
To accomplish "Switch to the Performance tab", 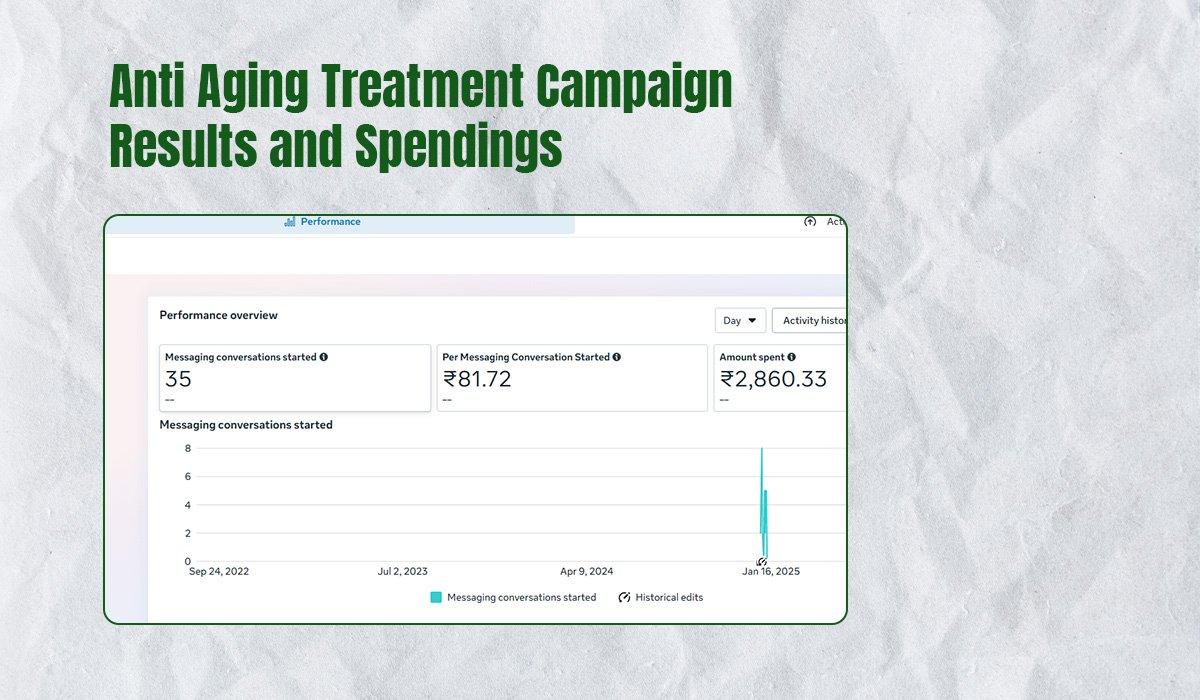I will coord(330,222).
